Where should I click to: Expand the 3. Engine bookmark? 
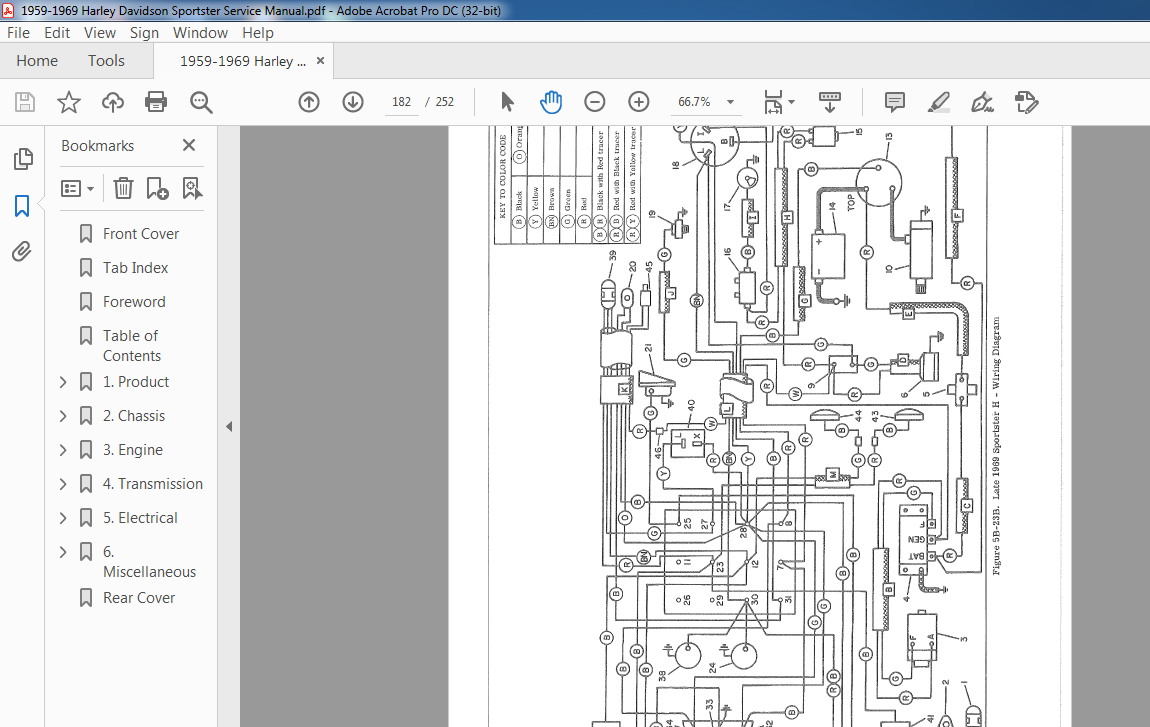point(63,450)
